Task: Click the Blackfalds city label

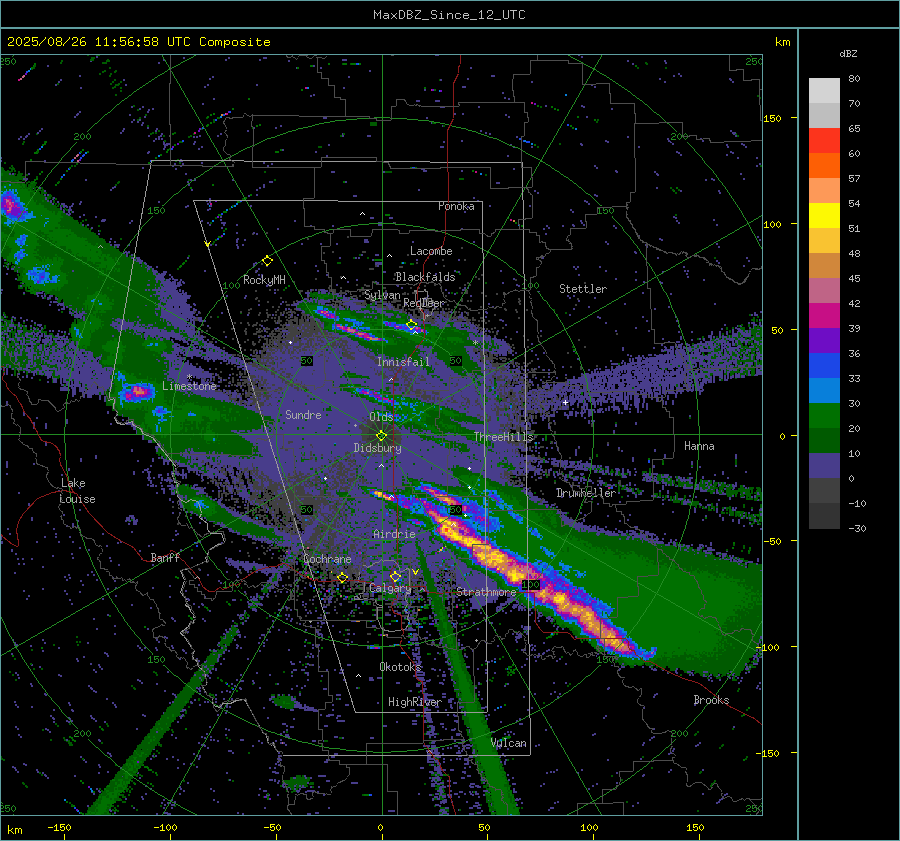Action: pos(425,277)
